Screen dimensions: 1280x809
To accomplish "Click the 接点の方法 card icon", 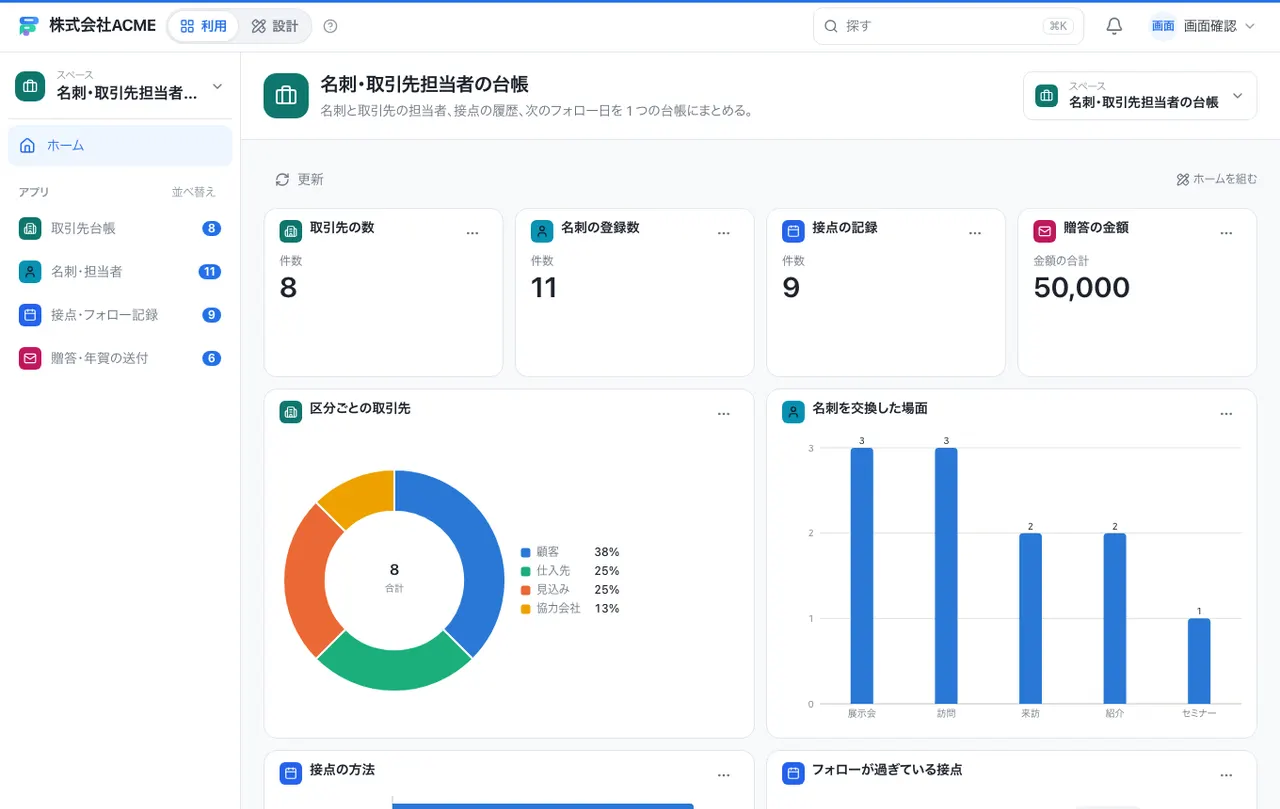I will point(291,773).
